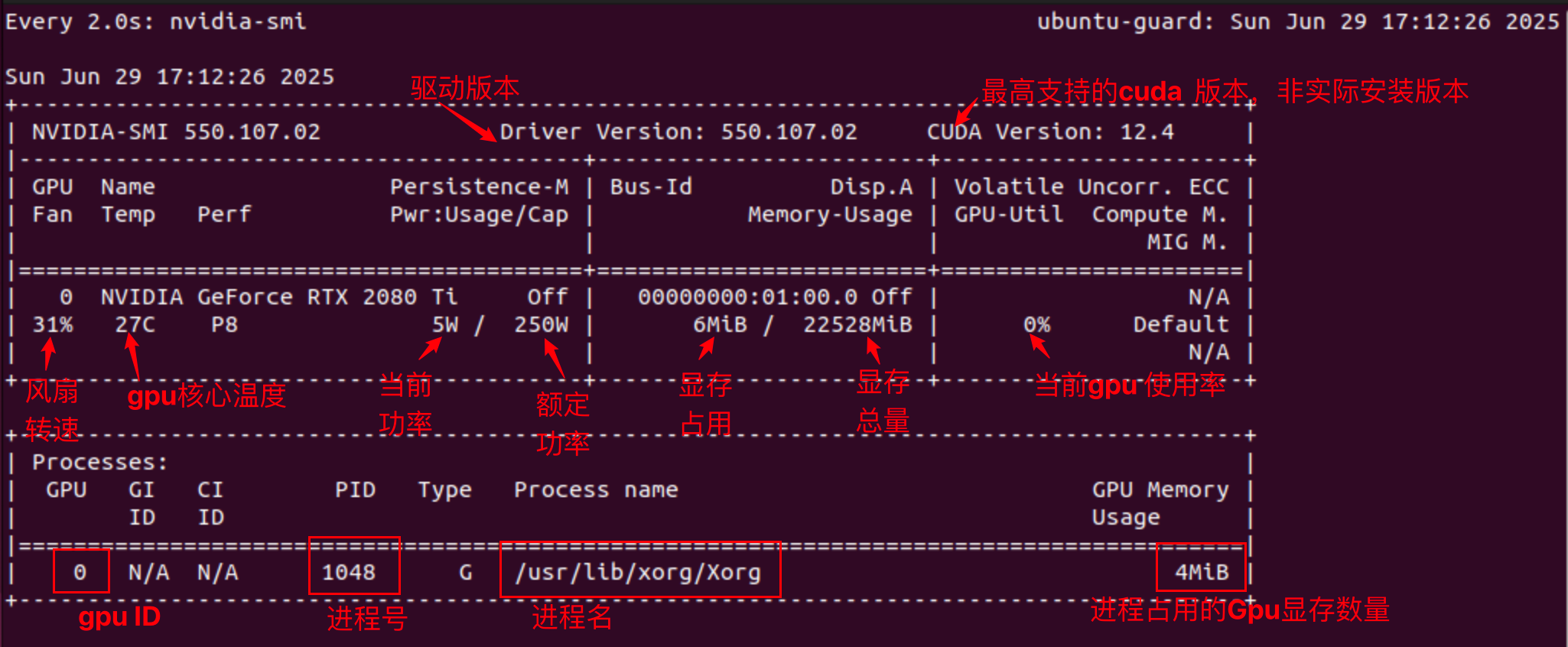
Task: Click the 250W power cap value
Action: pos(541,324)
